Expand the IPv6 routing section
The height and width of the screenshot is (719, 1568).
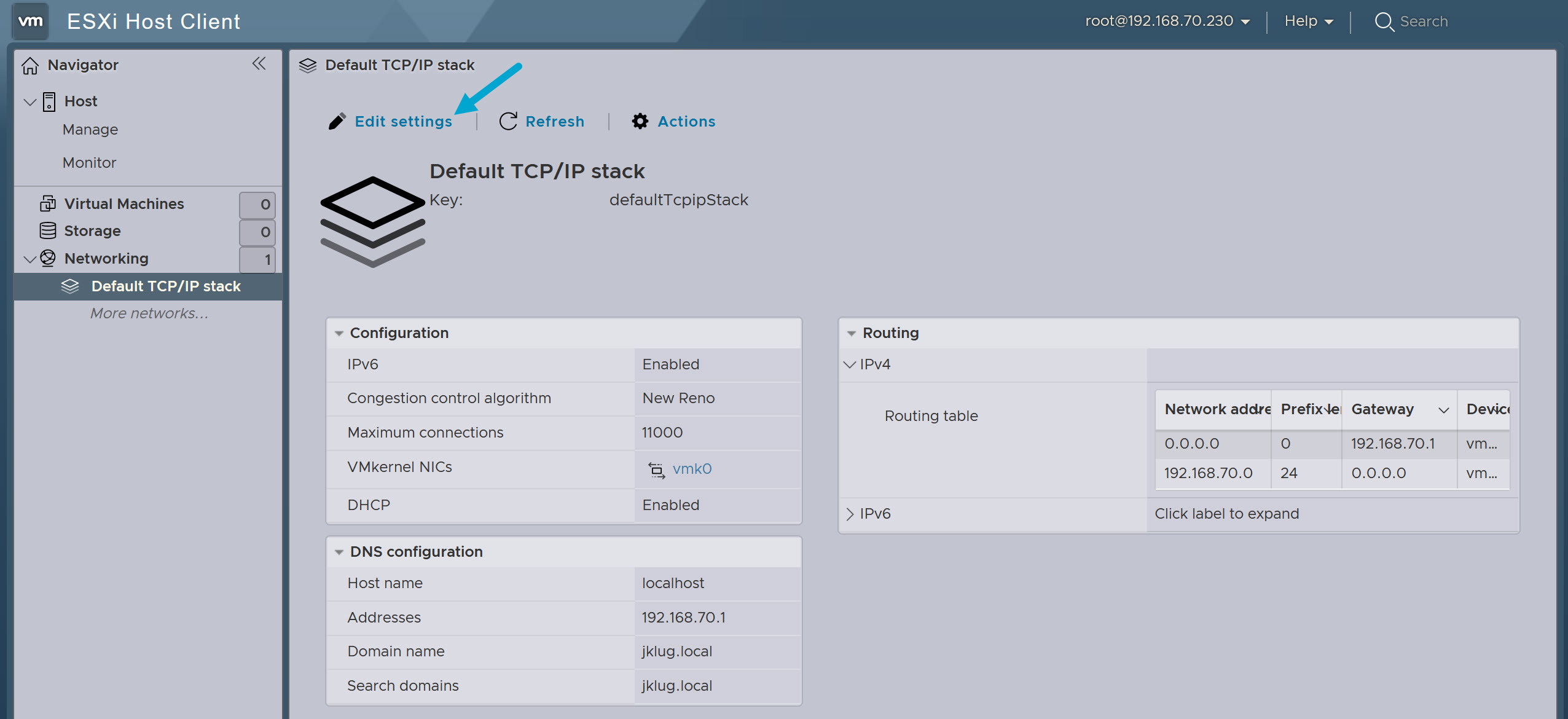(x=851, y=514)
